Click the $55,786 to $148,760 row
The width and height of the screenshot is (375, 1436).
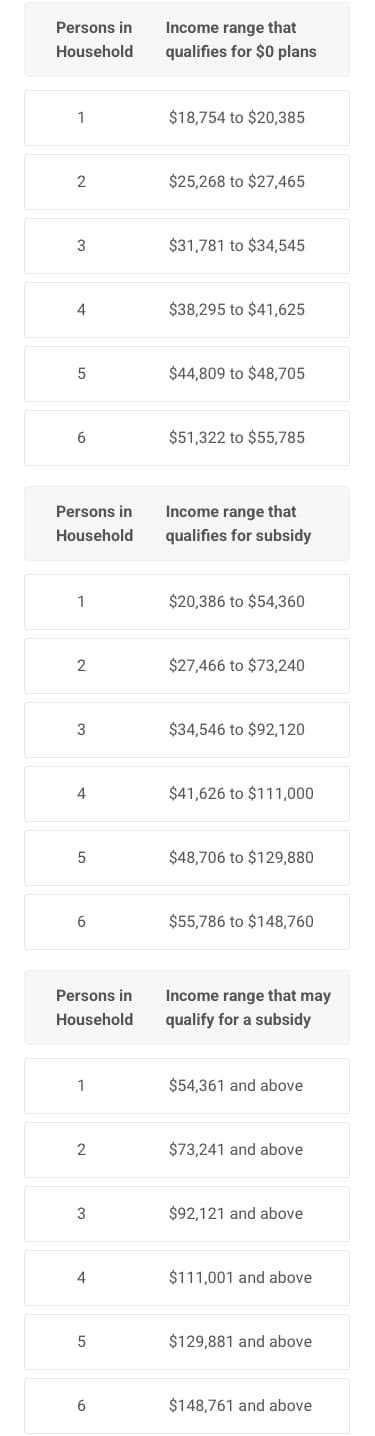[x=187, y=922]
